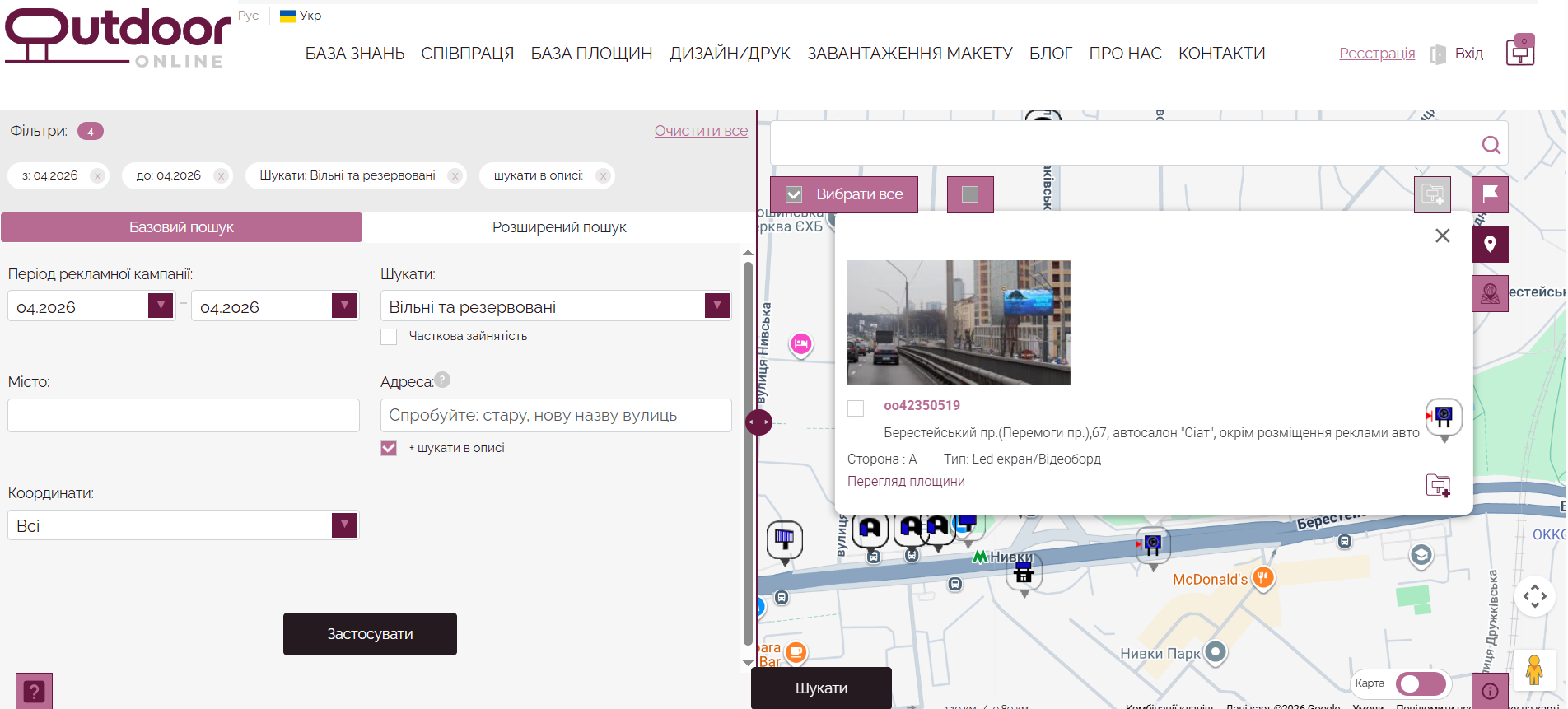The image size is (1568, 709).
Task: Click the McDonald's restaurant marker
Action: 1262,578
